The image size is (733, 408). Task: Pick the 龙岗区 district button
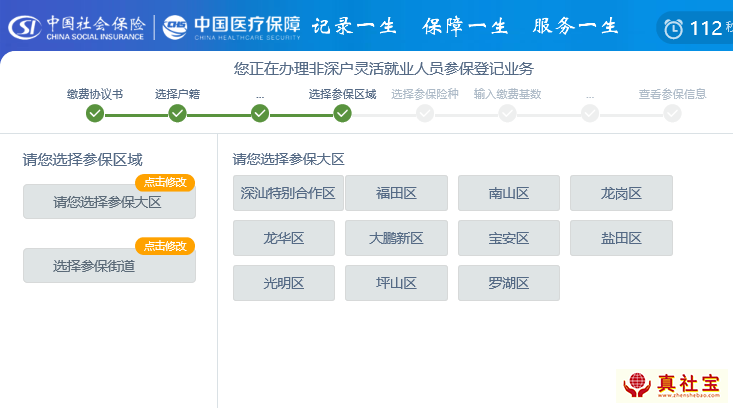click(x=621, y=193)
